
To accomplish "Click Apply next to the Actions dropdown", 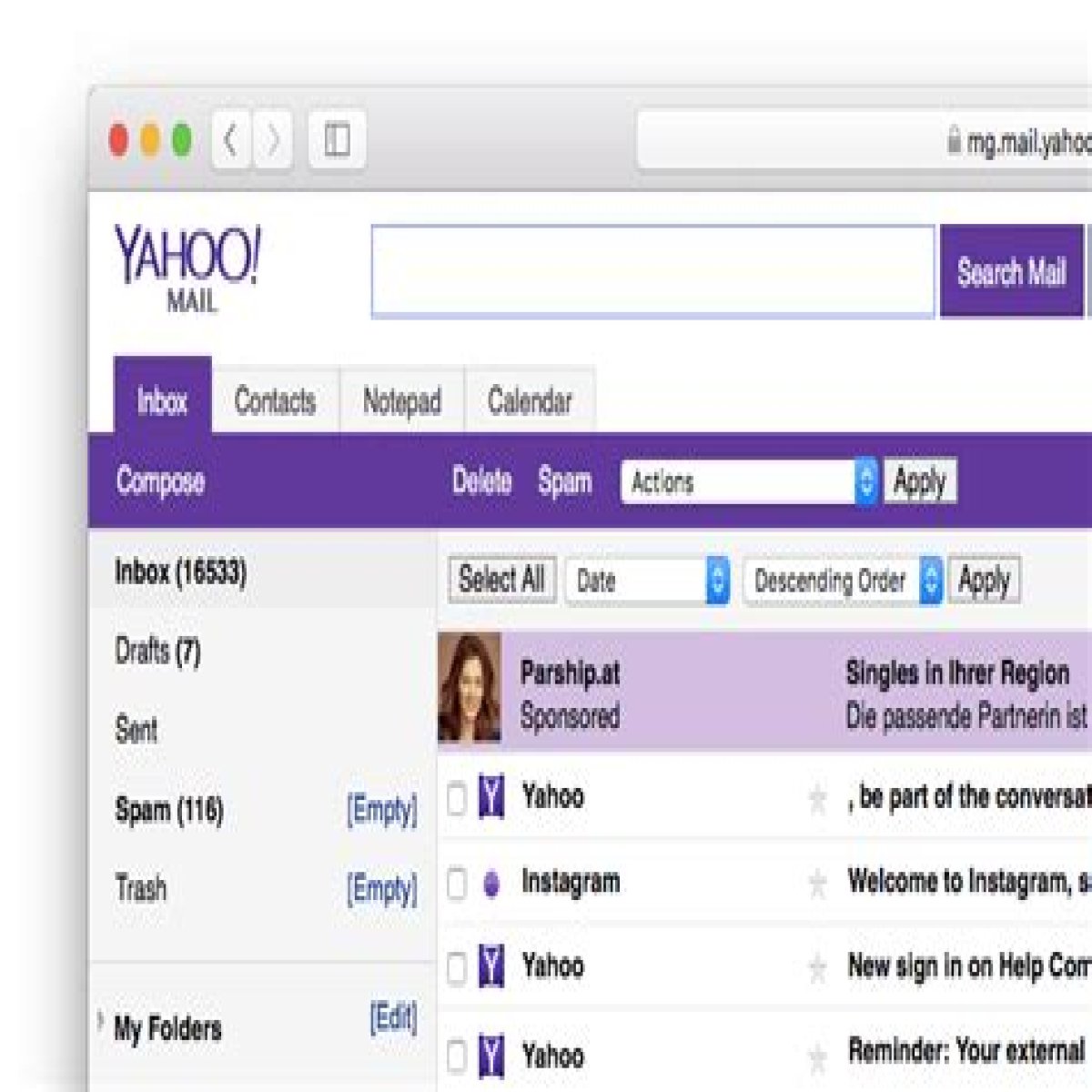I will tap(920, 481).
